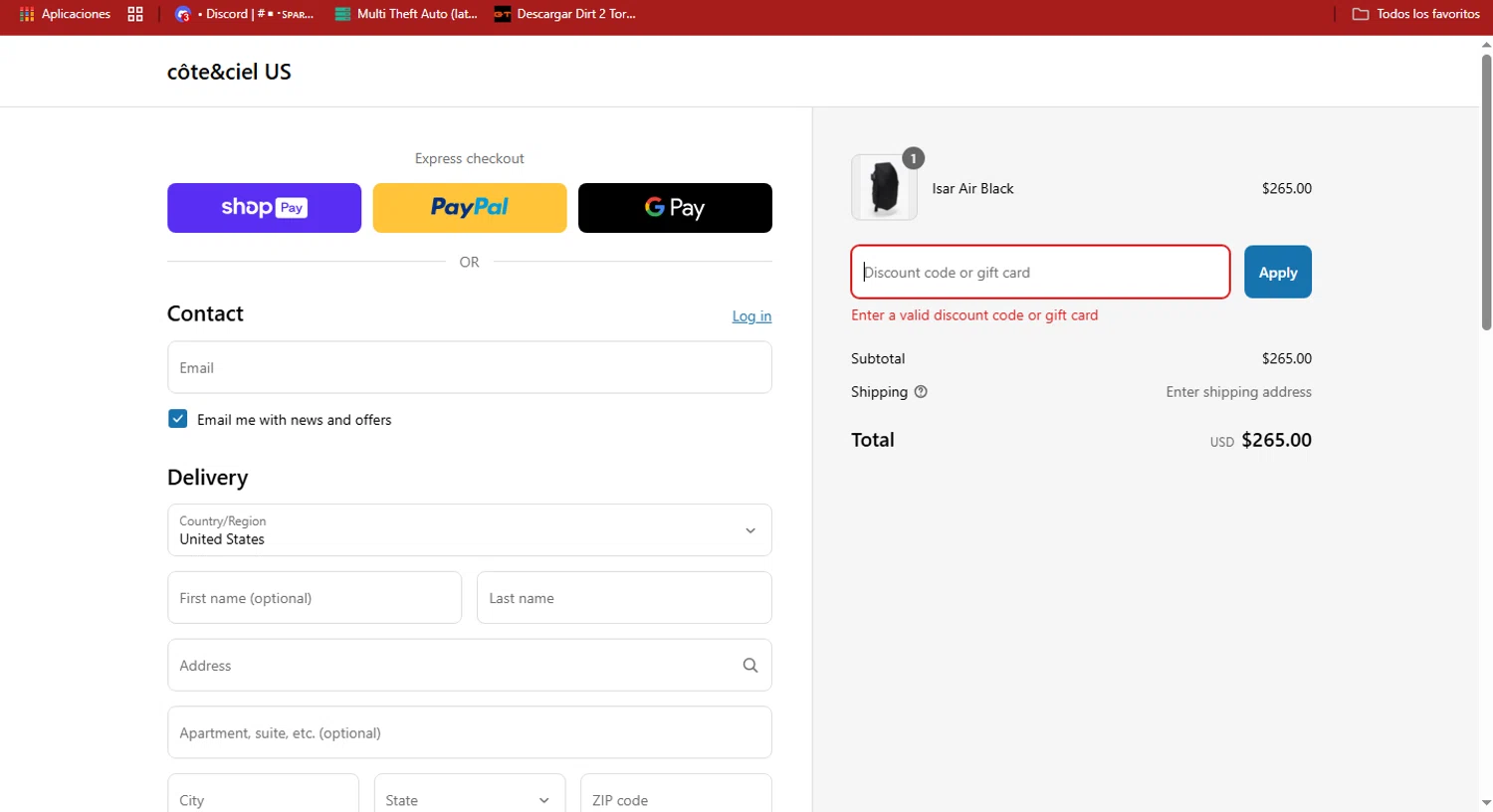Go to côte&ciel US store home
This screenshot has height=812, width=1493.
point(229,72)
